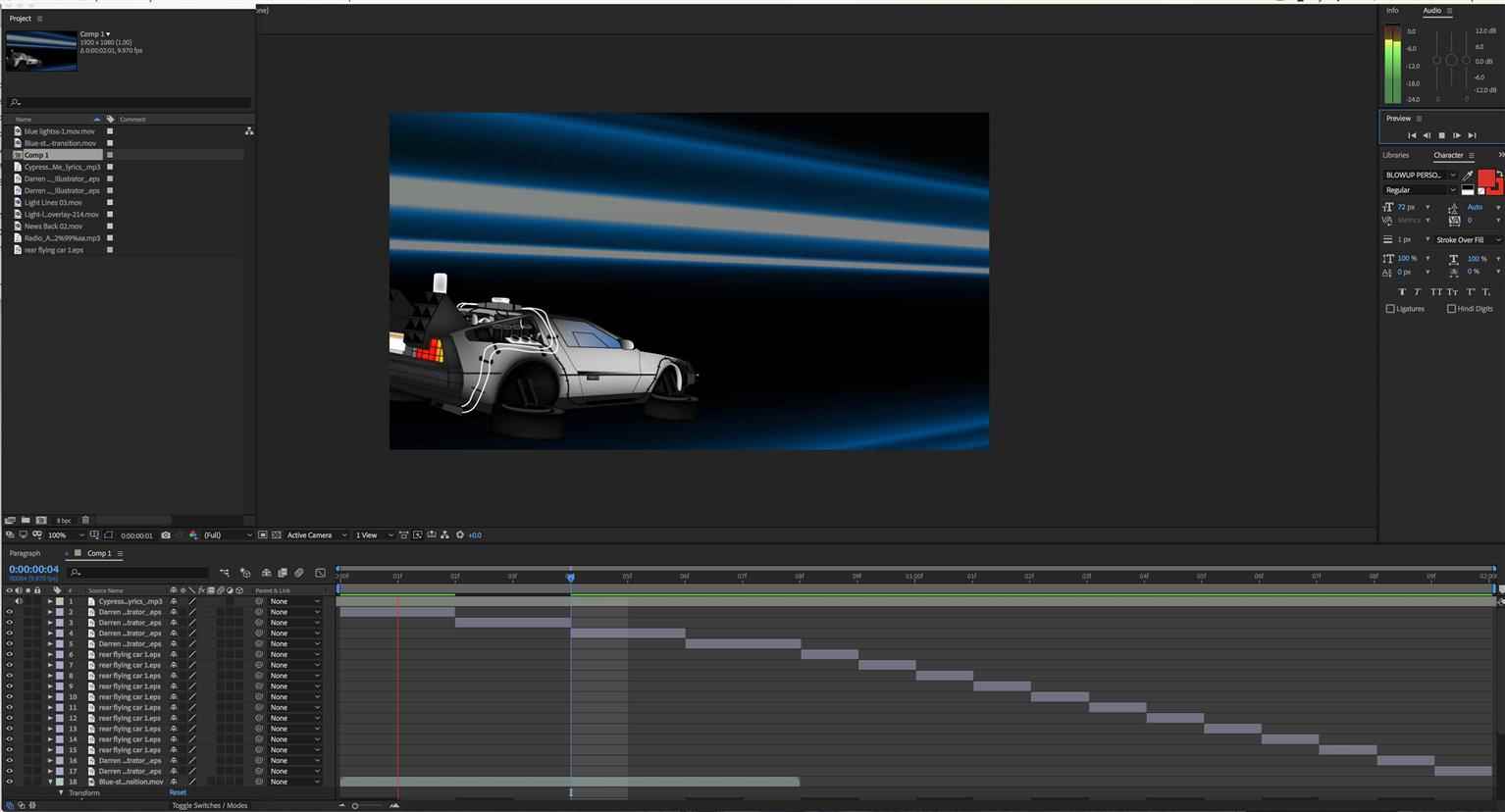This screenshot has height=812, width=1505.
Task: Hide layer 2 Darren eps with eye
Action: (10, 612)
